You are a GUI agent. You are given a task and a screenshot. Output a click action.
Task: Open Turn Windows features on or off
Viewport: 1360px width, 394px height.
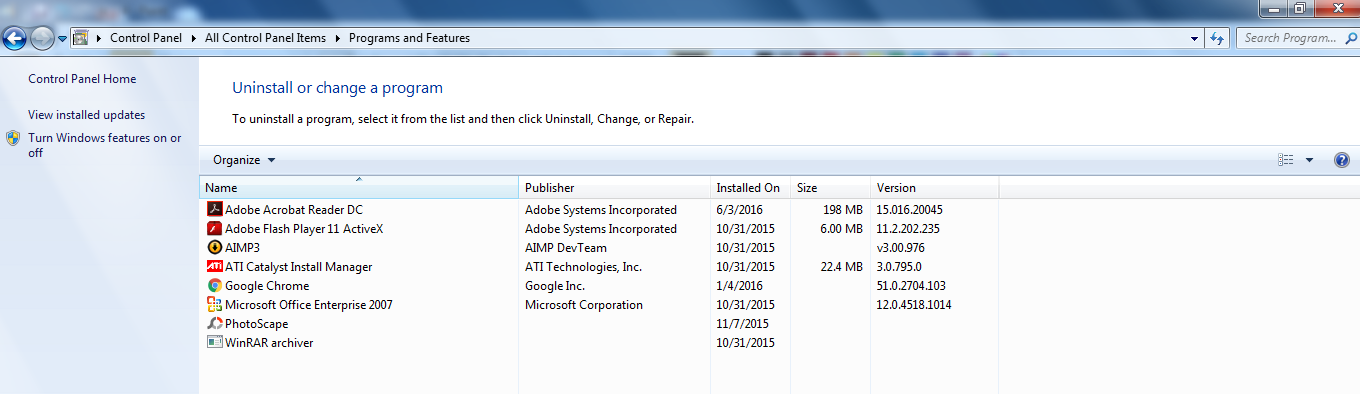(x=105, y=145)
